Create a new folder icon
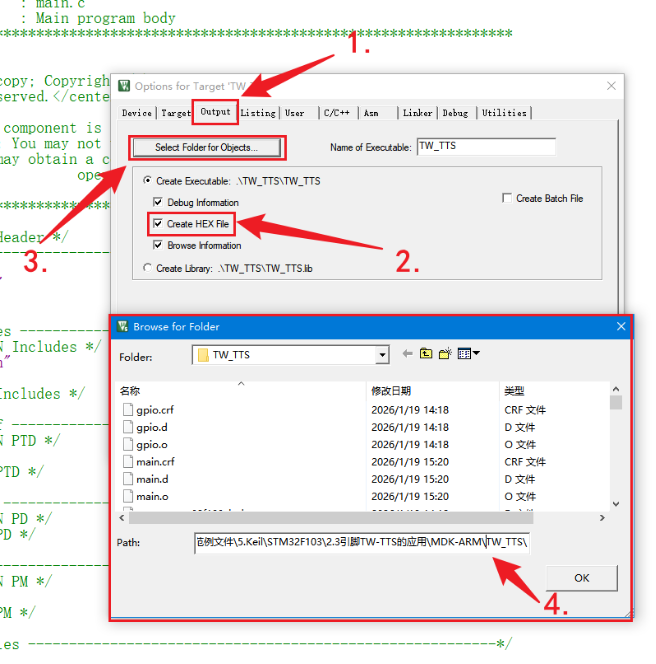Viewport: 656px width, 664px height. (x=445, y=354)
